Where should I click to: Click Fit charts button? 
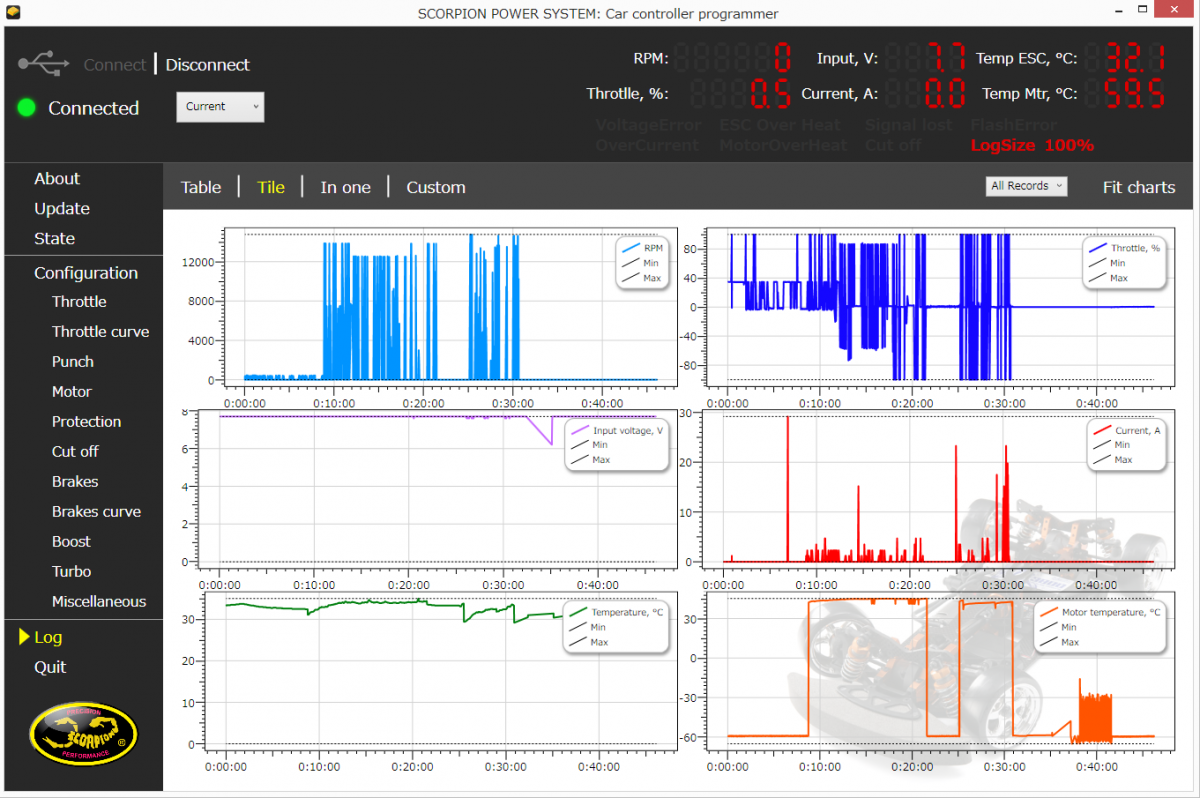pyautogui.click(x=1139, y=187)
